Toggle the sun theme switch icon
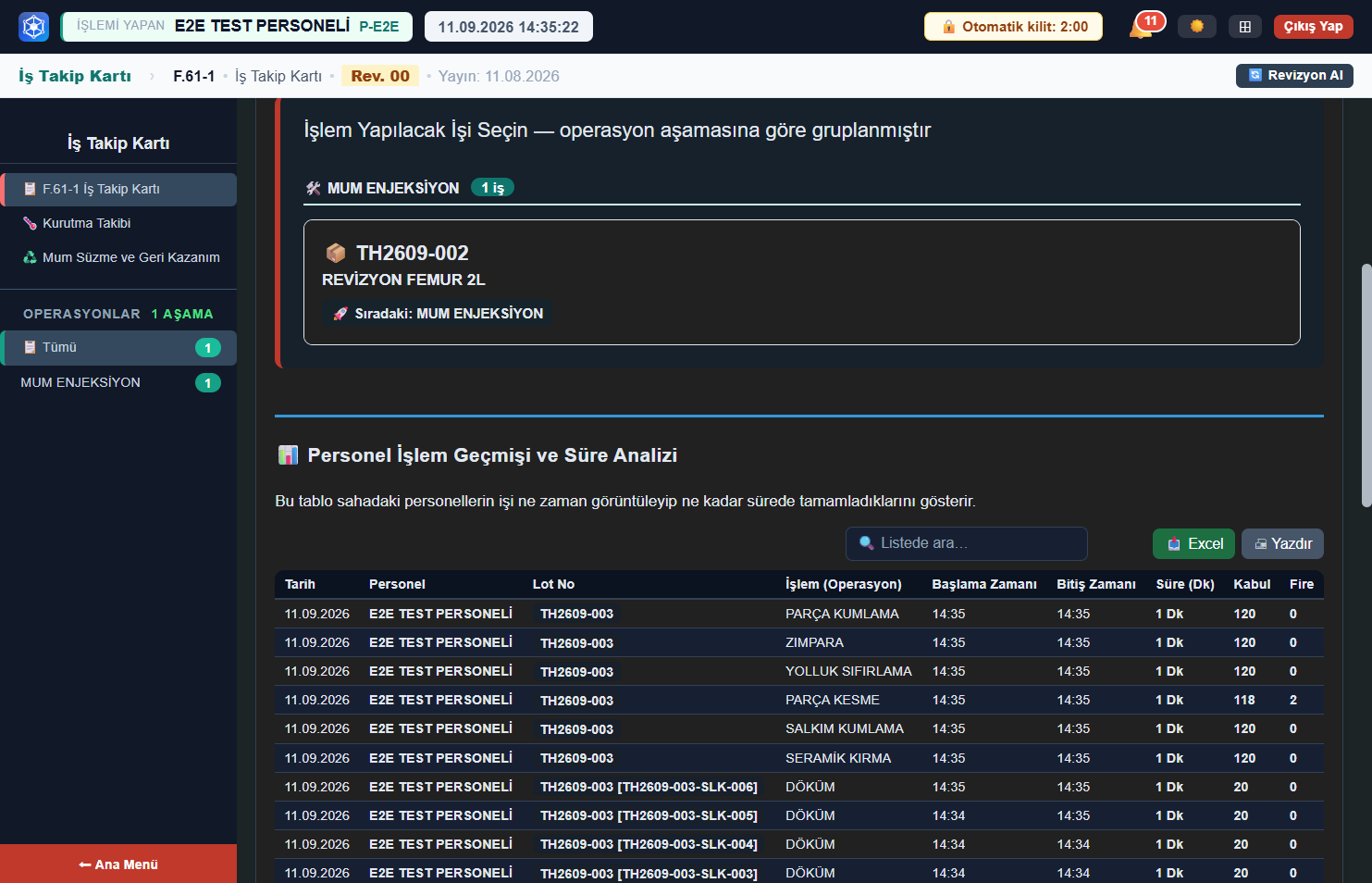This screenshot has width=1372, height=883. 1197,26
